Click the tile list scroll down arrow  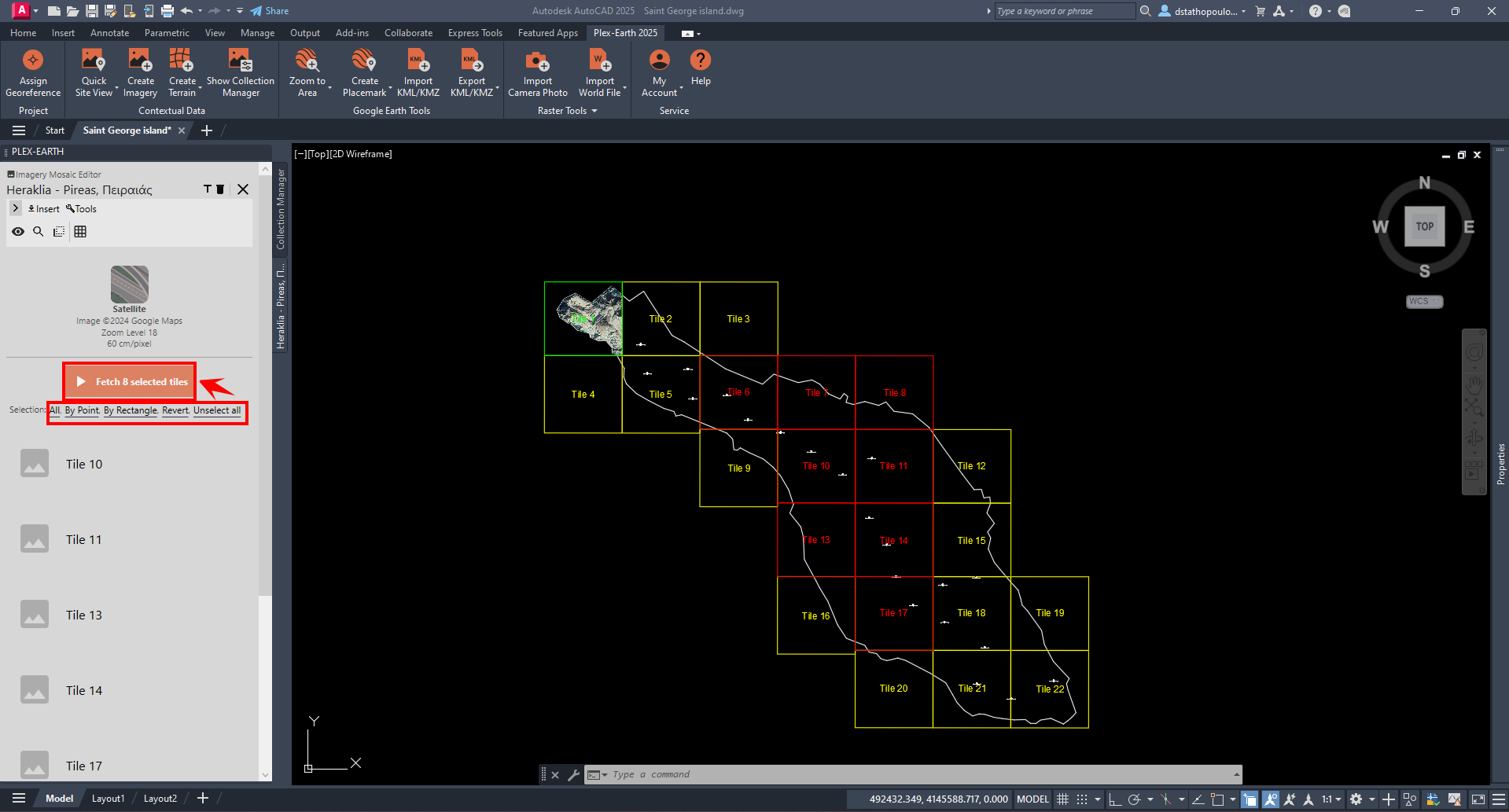click(x=265, y=775)
